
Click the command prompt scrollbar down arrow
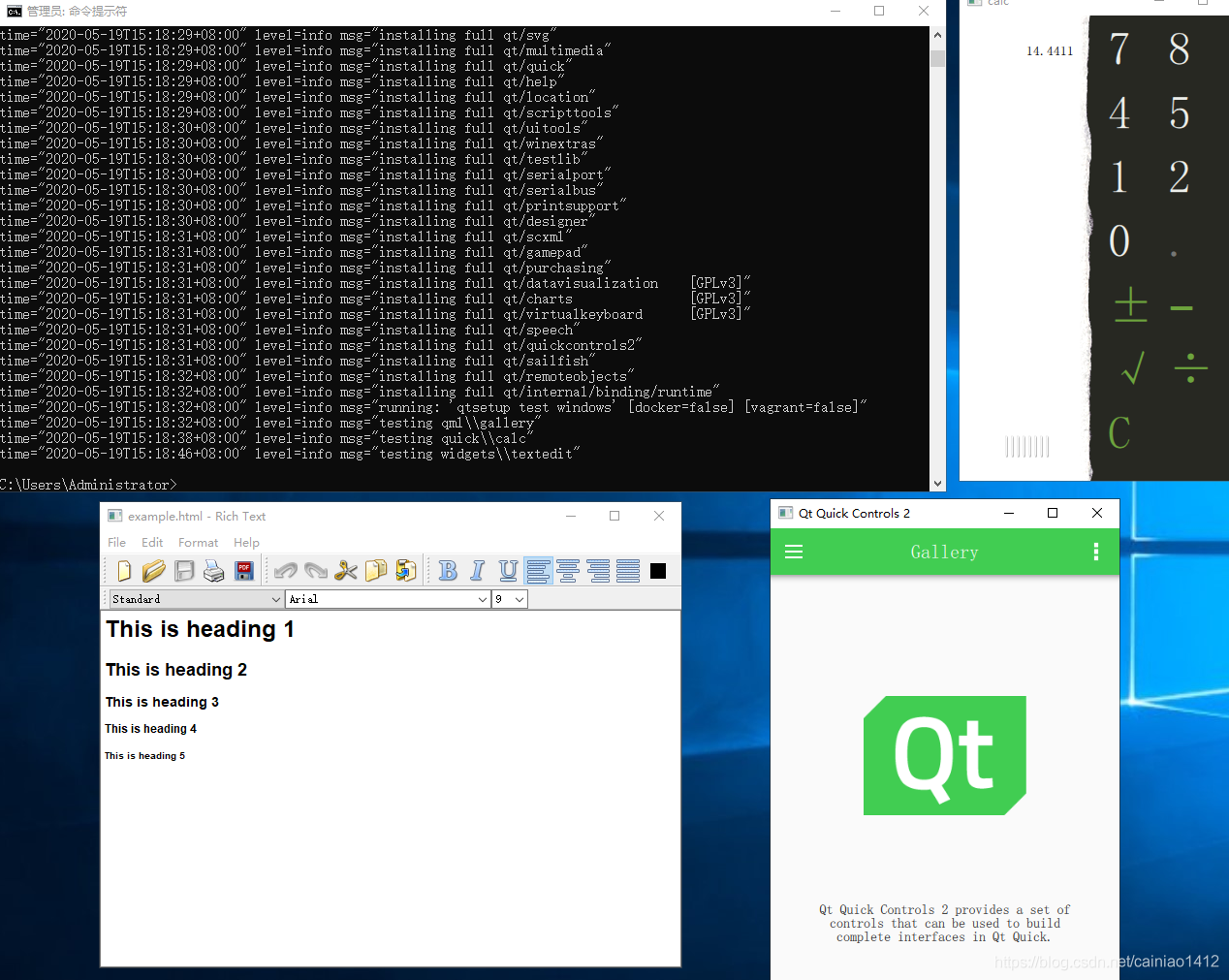[x=937, y=483]
